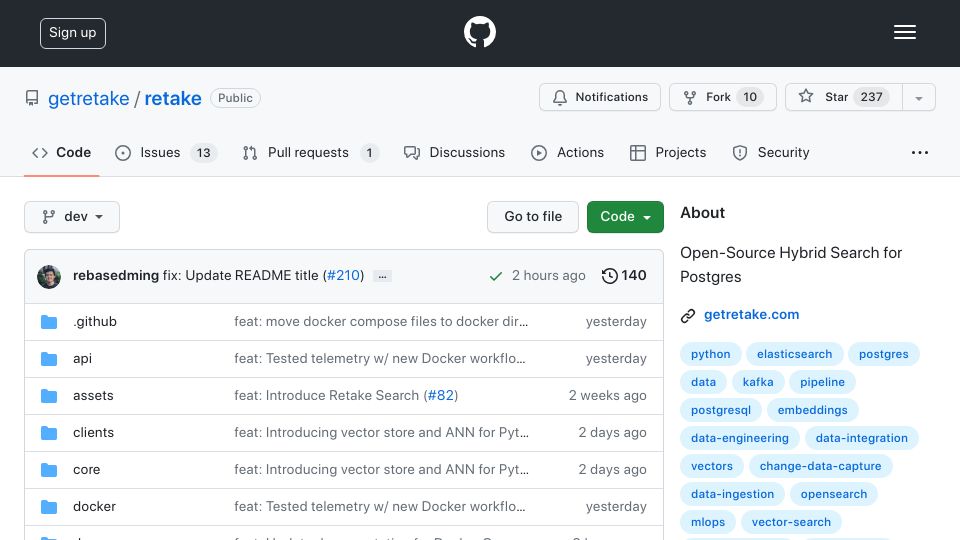Open the getretake owner link
960x540 pixels.
point(89,99)
